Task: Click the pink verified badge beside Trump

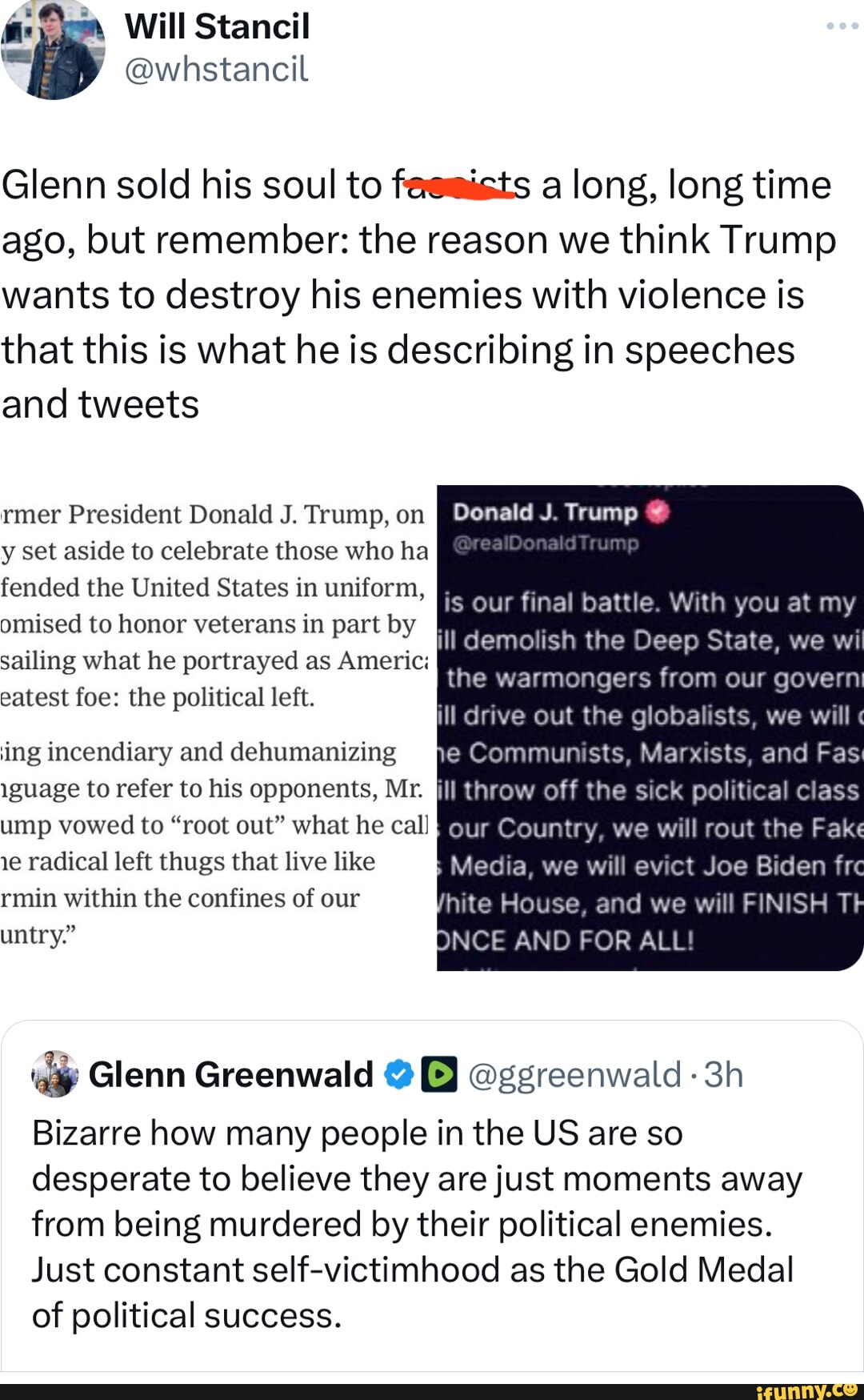Action: (x=657, y=512)
